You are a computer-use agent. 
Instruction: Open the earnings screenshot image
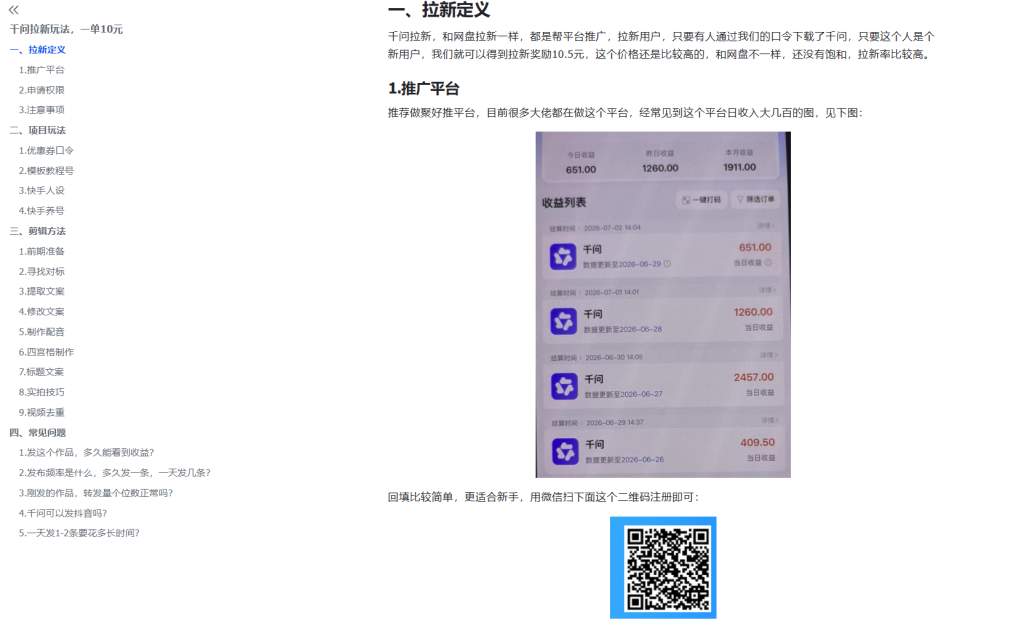(663, 304)
